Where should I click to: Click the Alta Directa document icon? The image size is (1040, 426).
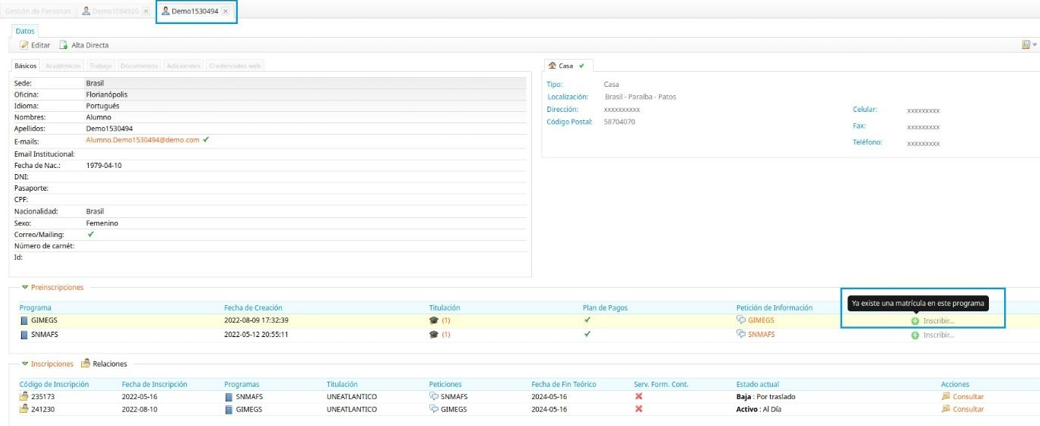(64, 45)
